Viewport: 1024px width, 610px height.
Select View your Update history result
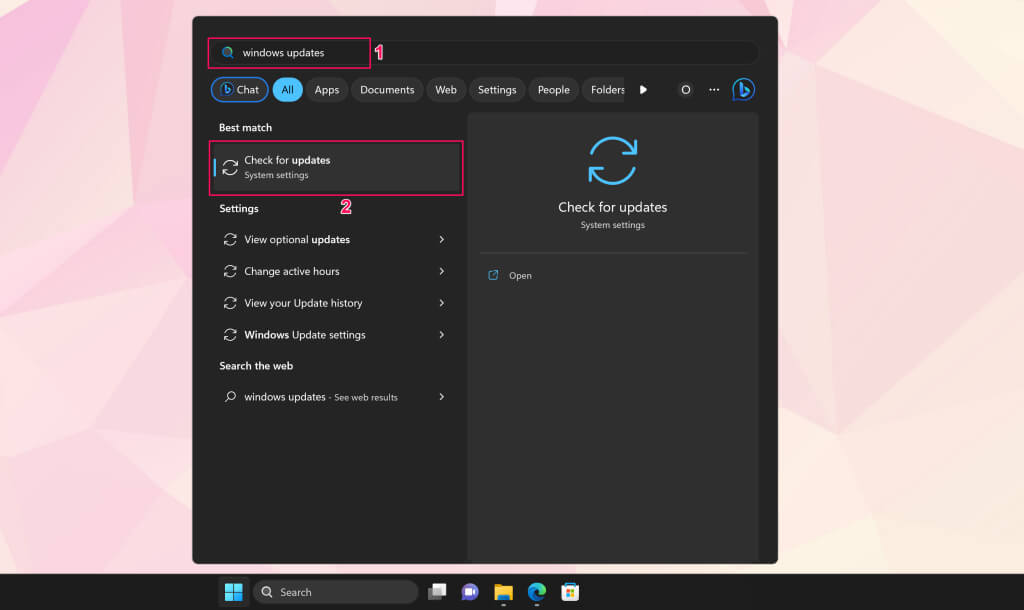[303, 303]
